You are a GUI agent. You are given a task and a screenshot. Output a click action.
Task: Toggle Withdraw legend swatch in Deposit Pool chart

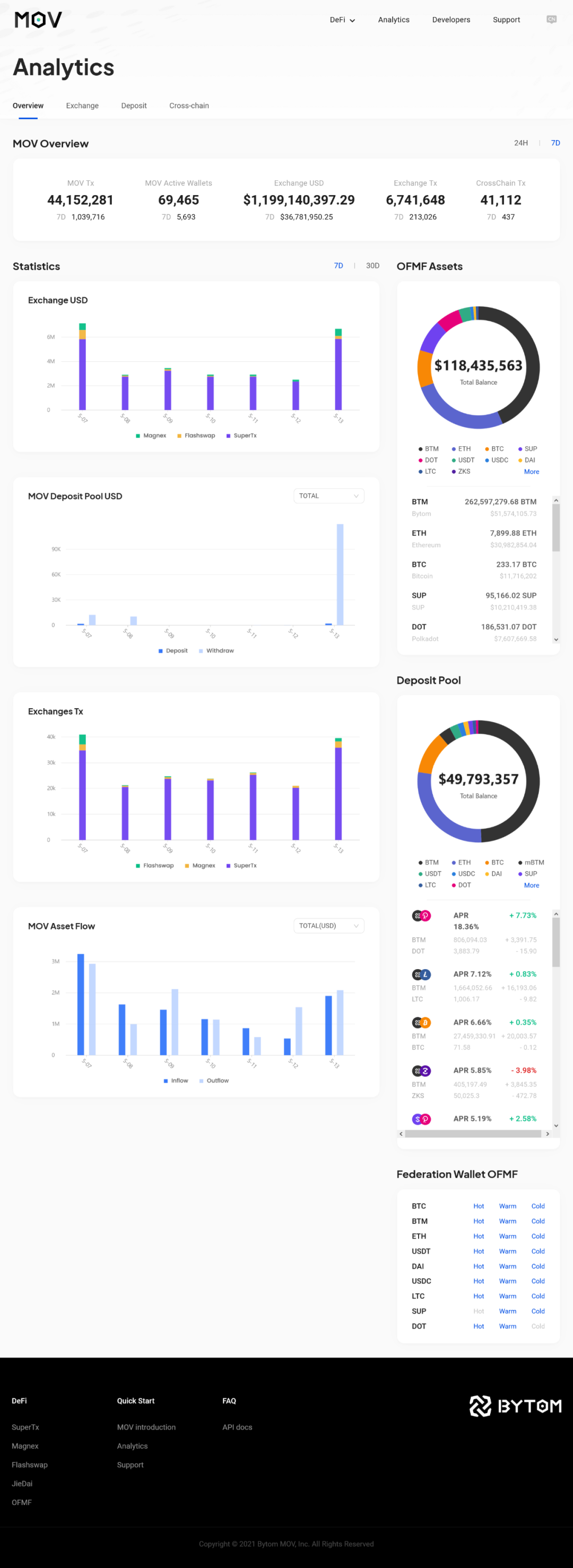201,651
